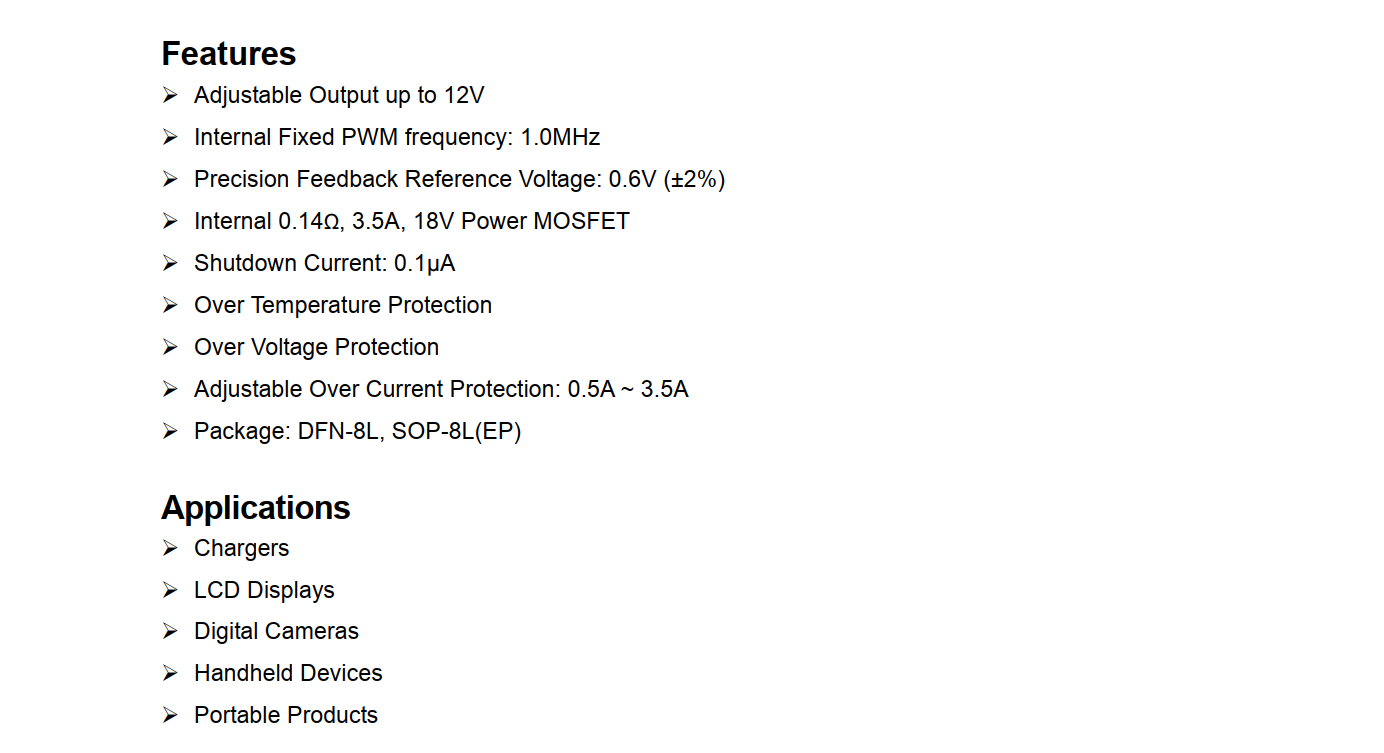Click the arrow bullet beside Portable Products
This screenshot has width=1384, height=753.
pyautogui.click(x=170, y=715)
